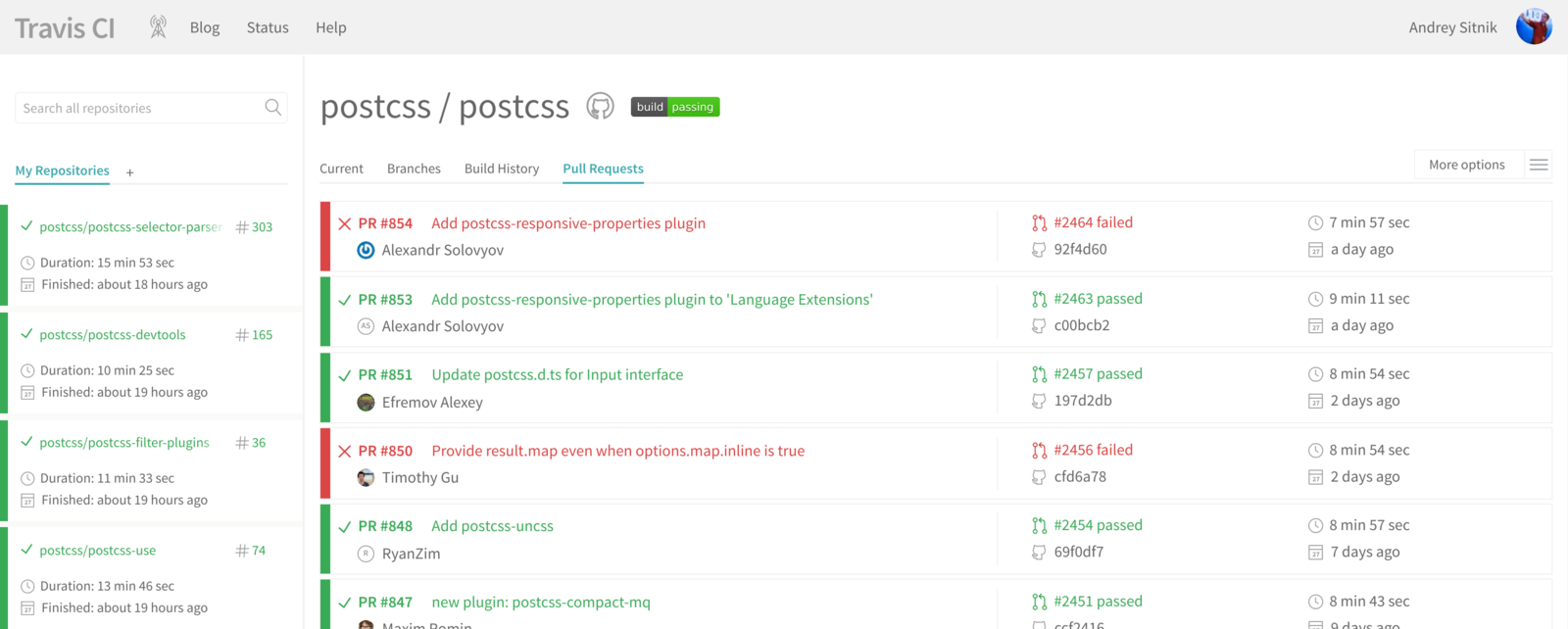Image resolution: width=1568 pixels, height=629 pixels.
Task: Open postcss/postcss-selector-parser repository
Action: pos(130,226)
